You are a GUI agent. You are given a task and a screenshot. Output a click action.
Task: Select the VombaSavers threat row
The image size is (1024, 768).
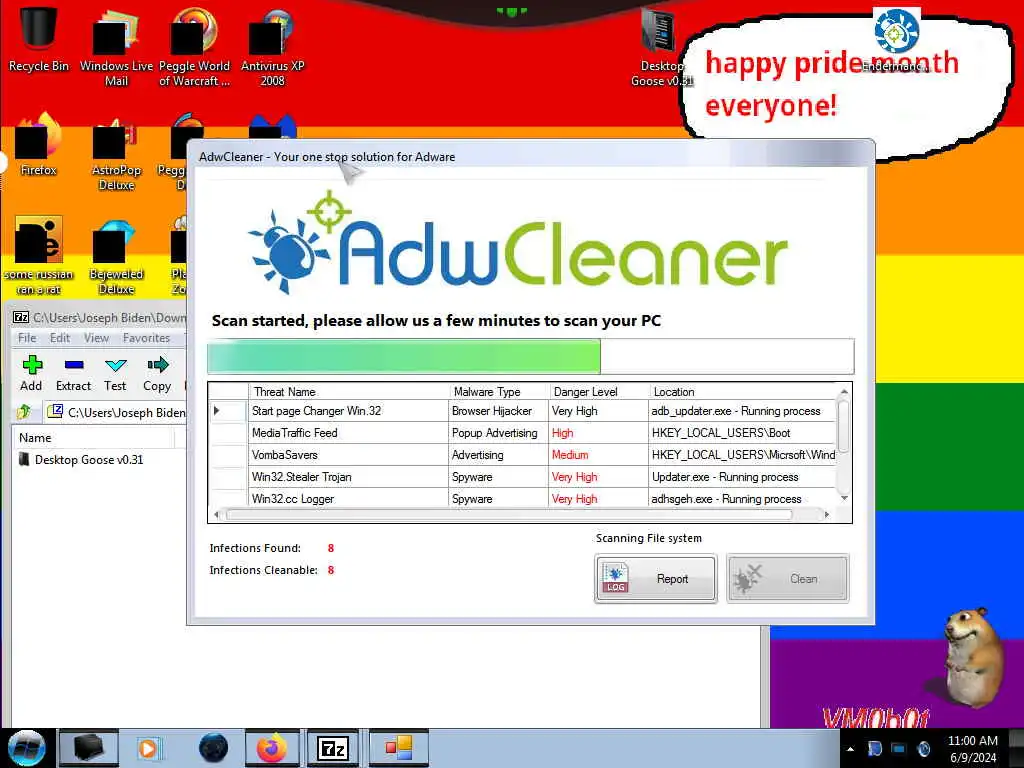coord(522,455)
